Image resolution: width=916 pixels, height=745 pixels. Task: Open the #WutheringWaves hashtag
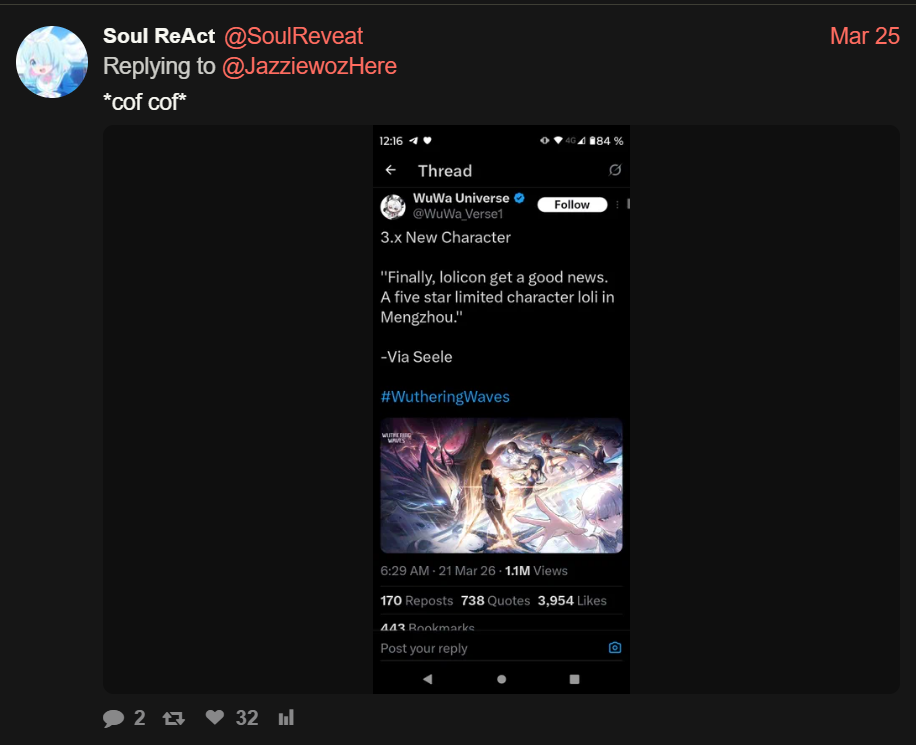coord(445,397)
